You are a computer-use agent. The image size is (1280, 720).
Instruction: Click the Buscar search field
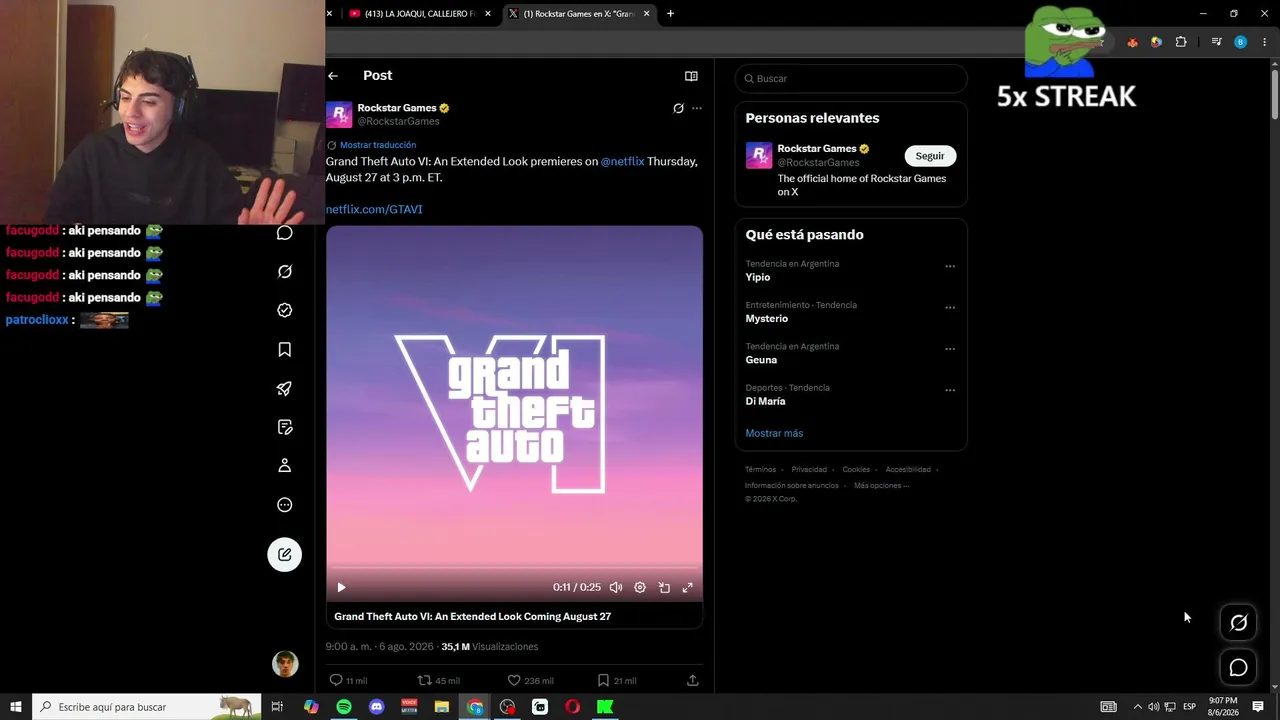point(851,78)
